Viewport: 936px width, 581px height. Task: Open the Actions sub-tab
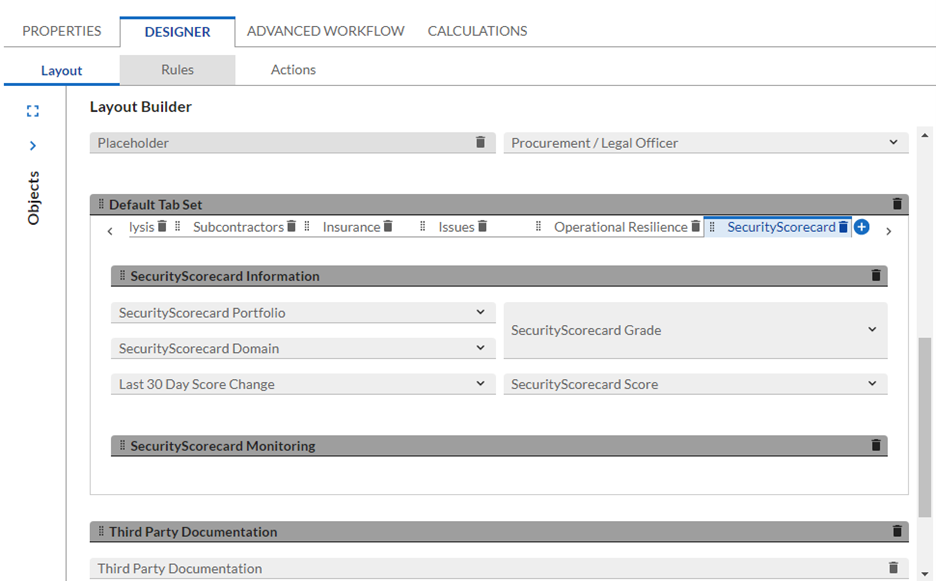(x=293, y=70)
